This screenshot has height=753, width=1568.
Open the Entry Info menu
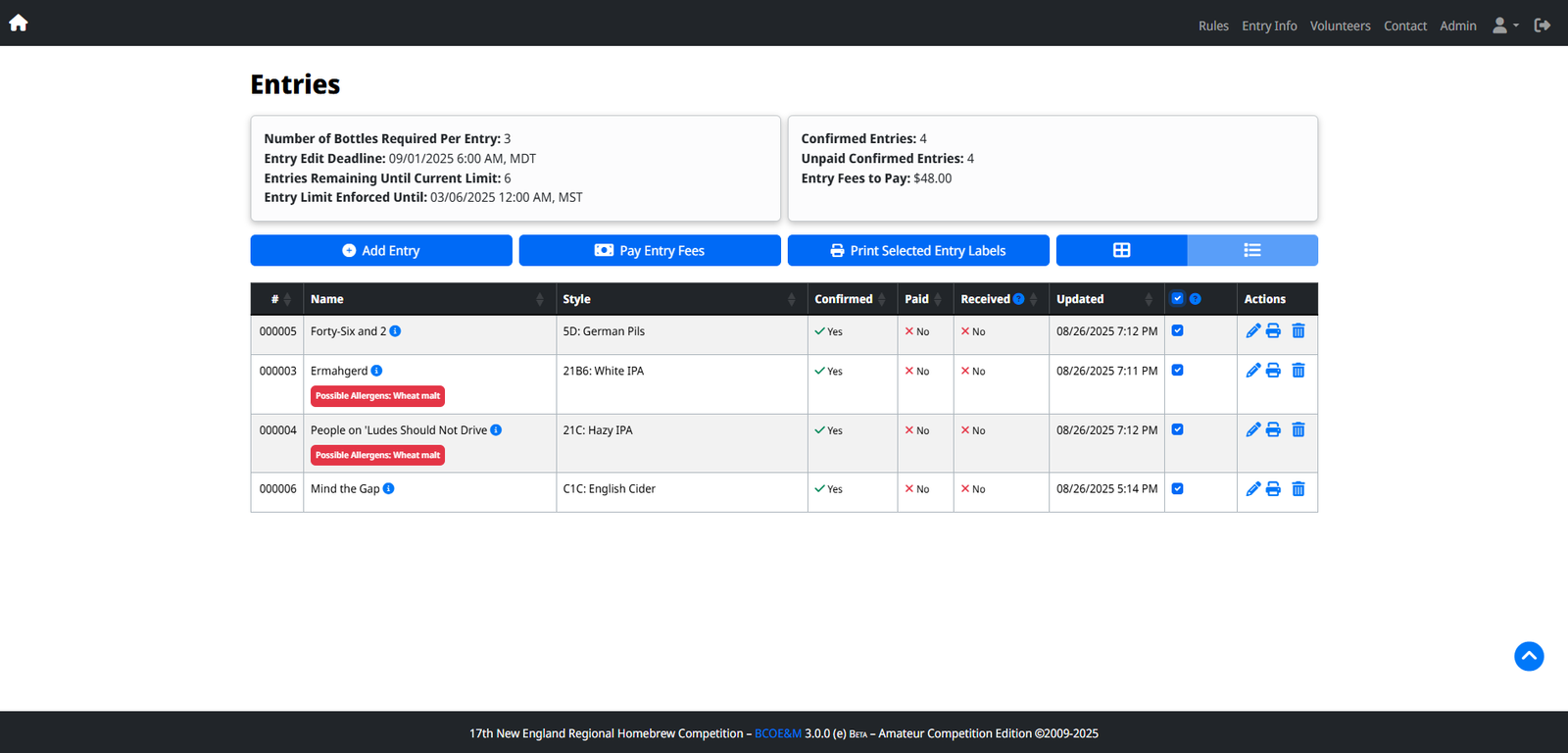point(1269,25)
